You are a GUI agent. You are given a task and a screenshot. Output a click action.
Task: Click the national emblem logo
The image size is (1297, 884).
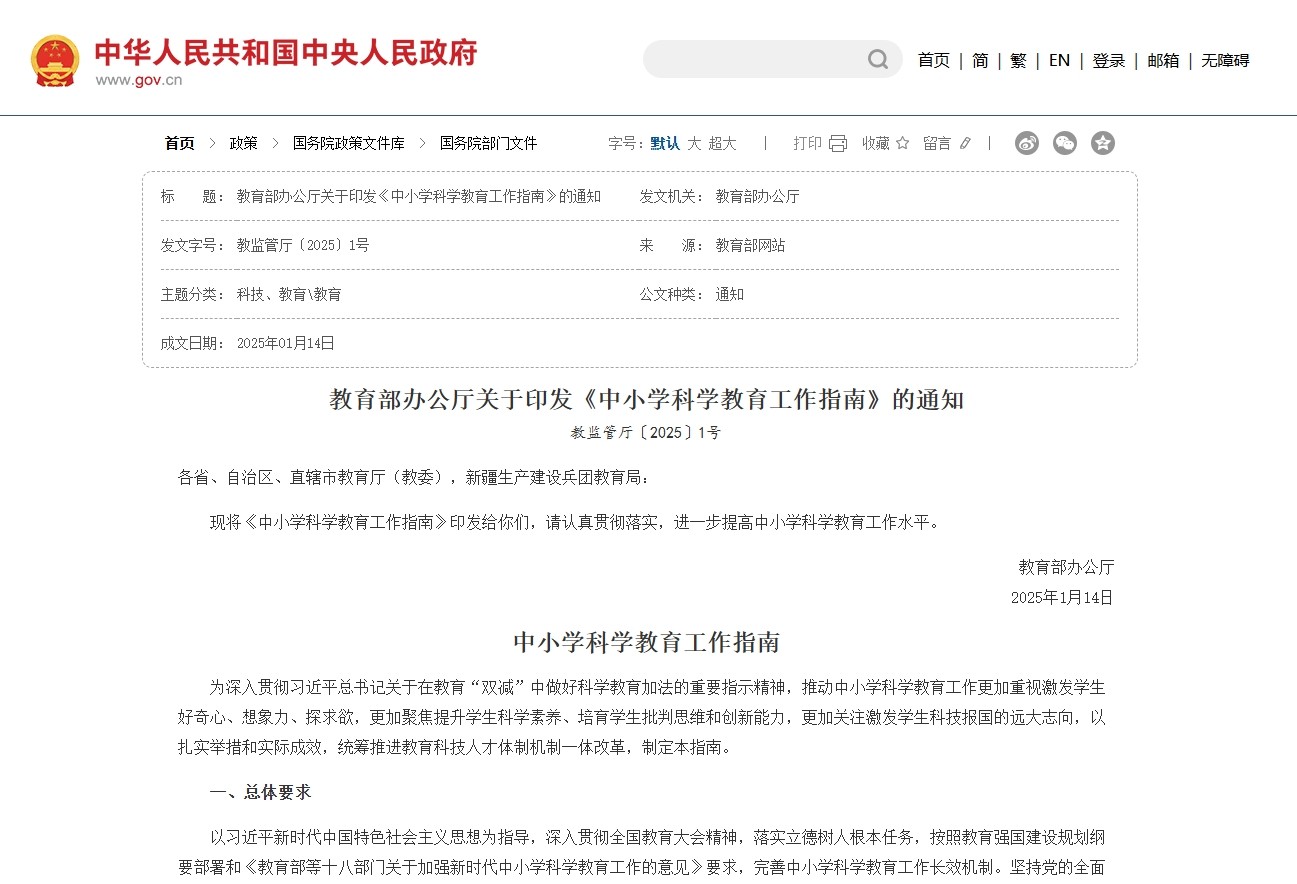(55, 60)
